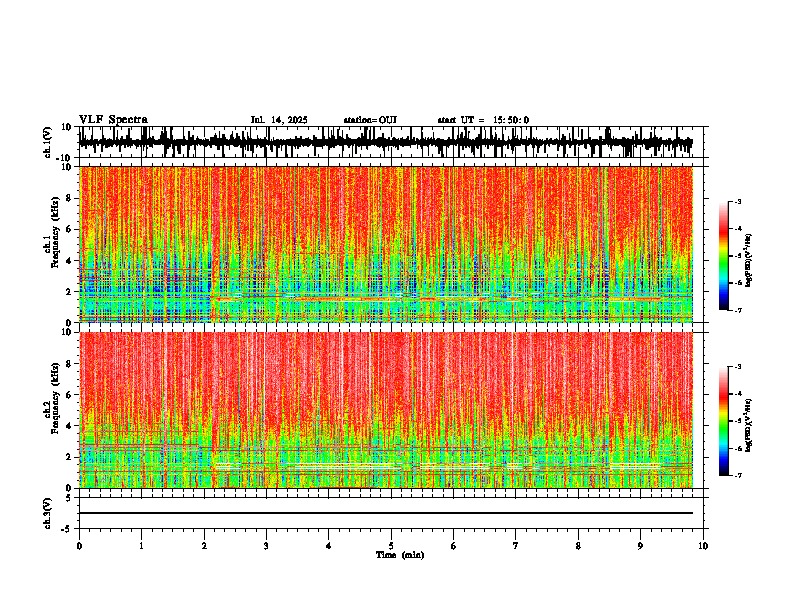This screenshot has width=792, height=612.
Task: Click time axis tick label "3"
Action: coord(266,546)
